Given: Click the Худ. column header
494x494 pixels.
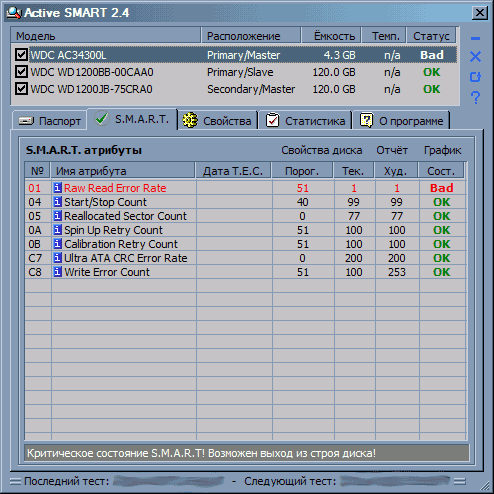Looking at the screenshot, I should pyautogui.click(x=396, y=171).
